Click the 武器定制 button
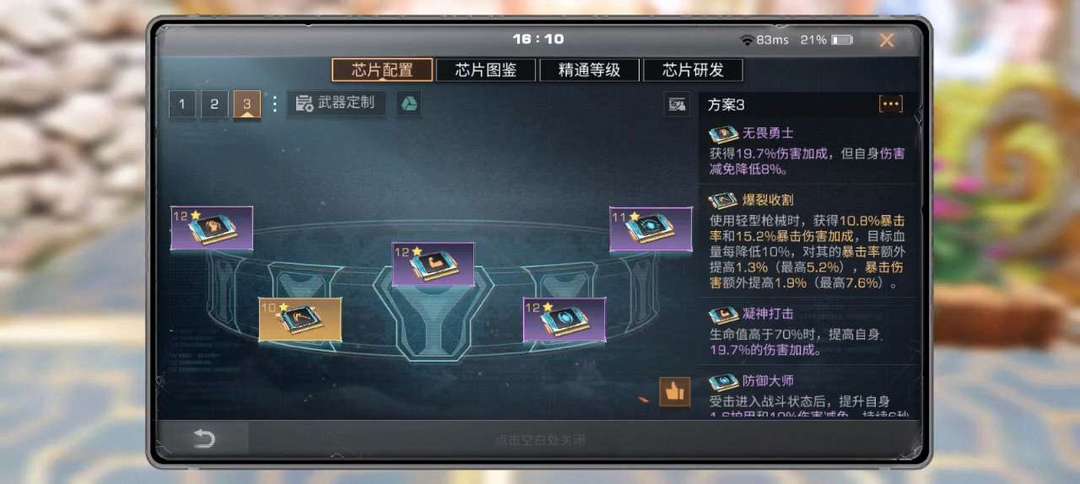This screenshot has height=484, width=1080. click(x=335, y=103)
